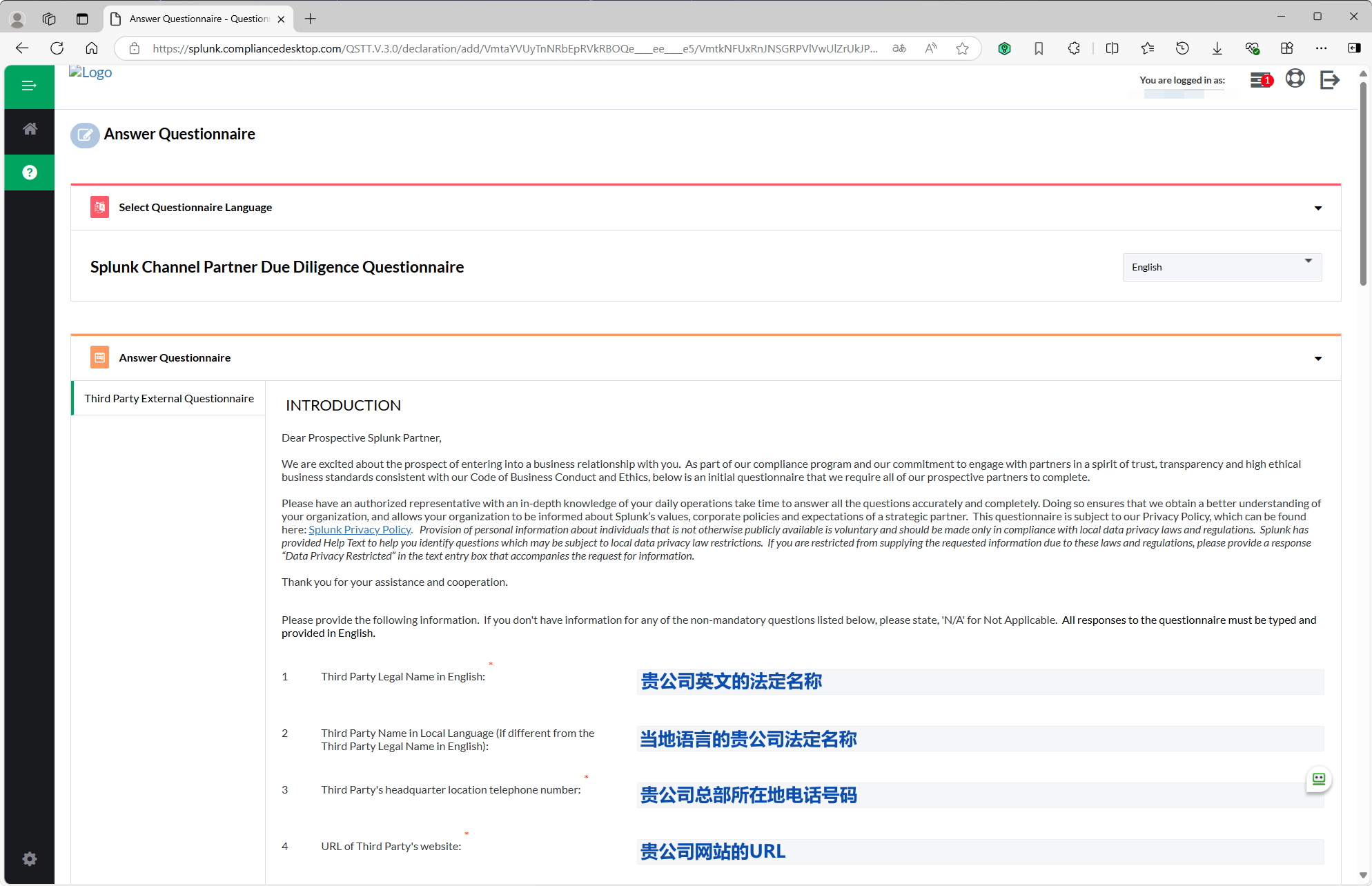Image resolution: width=1372 pixels, height=886 pixels.
Task: Collapse the Answer Questionnaire section
Action: [x=1317, y=358]
